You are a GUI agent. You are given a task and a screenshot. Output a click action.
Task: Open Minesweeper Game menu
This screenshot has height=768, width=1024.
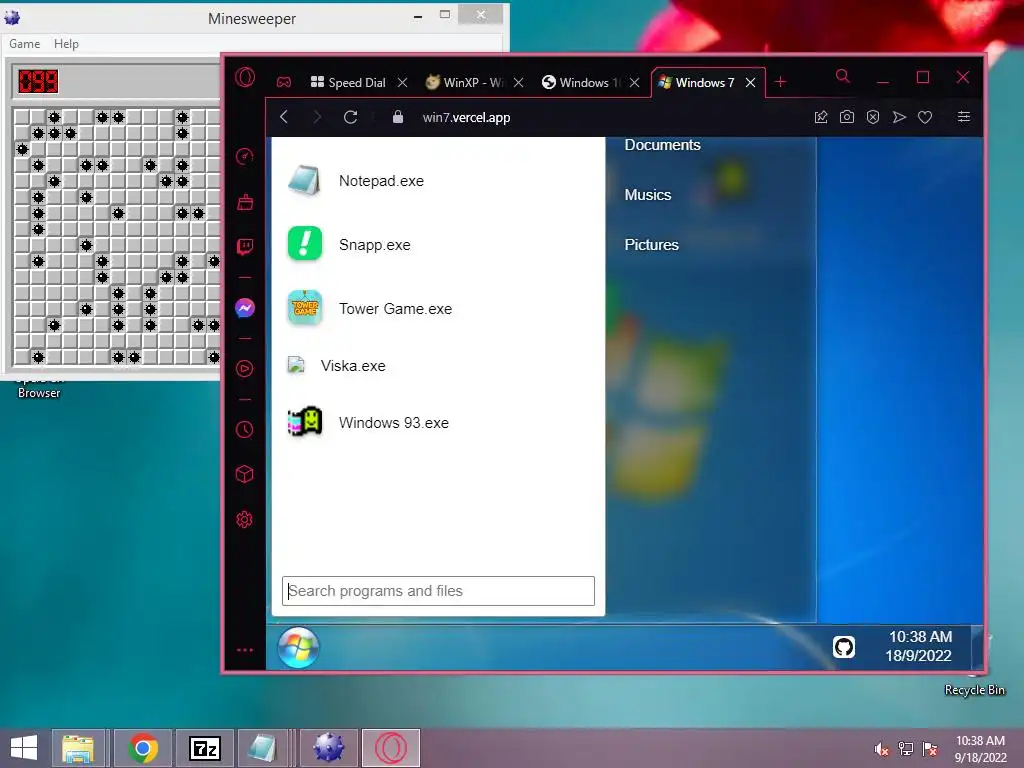[25, 44]
